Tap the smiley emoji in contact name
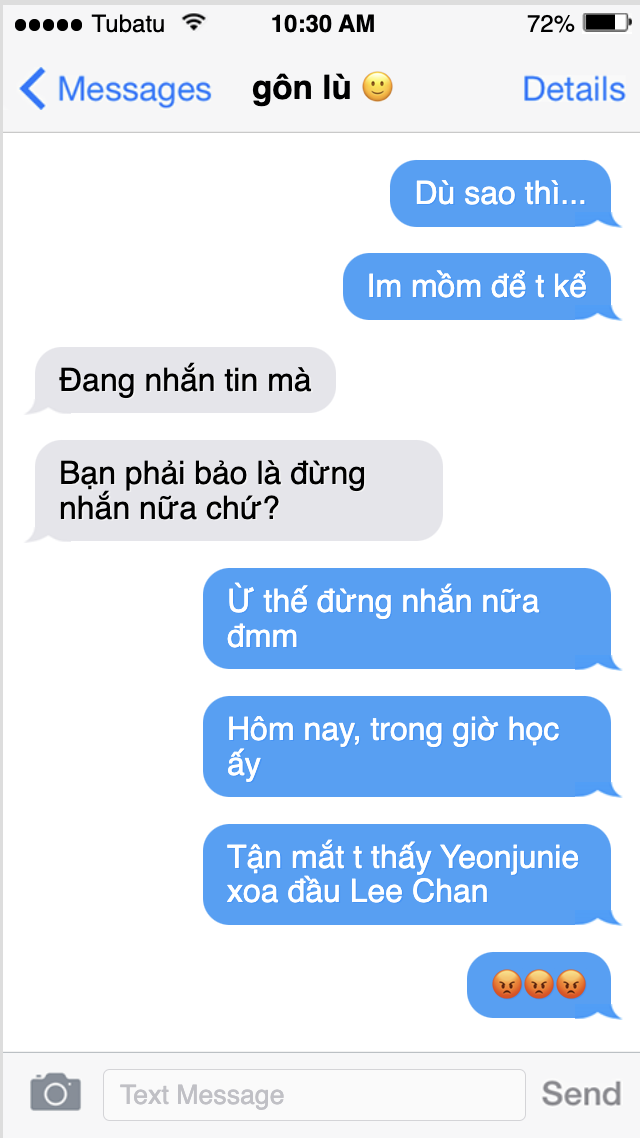Viewport: 640px width, 1138px height. tap(377, 88)
